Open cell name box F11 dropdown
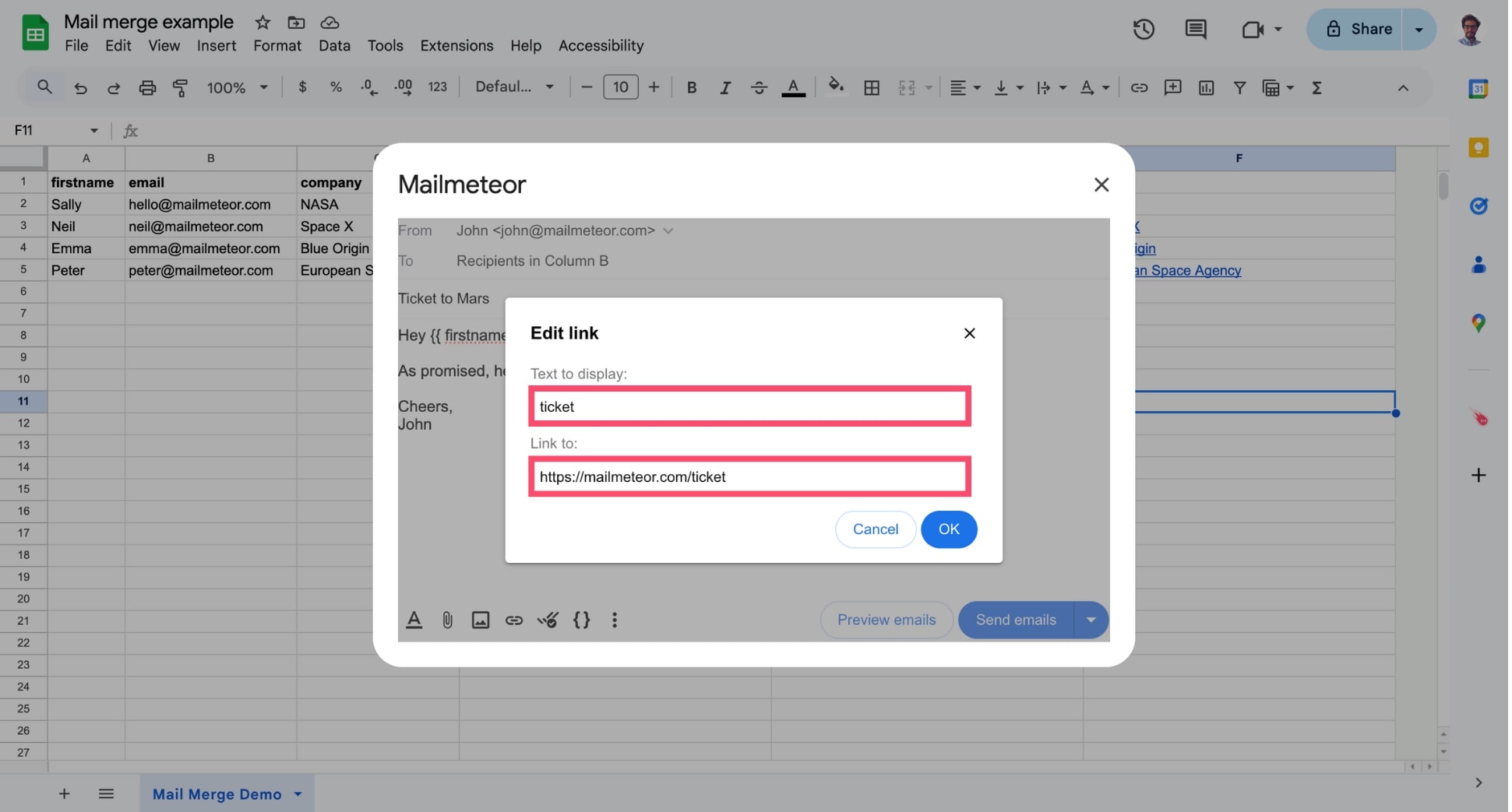1512x812 pixels. (93, 130)
